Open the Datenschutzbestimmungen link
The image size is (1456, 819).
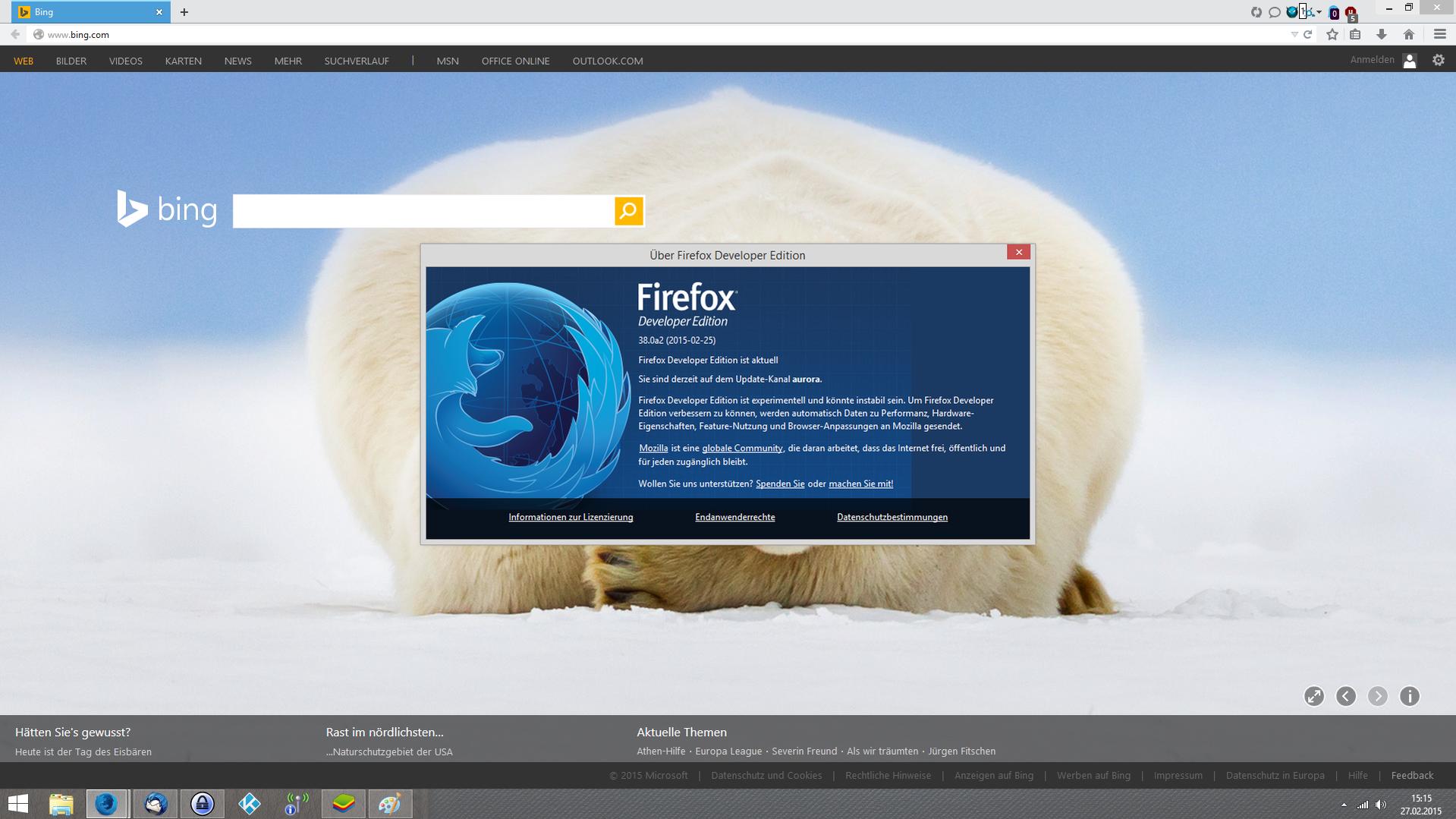(892, 517)
